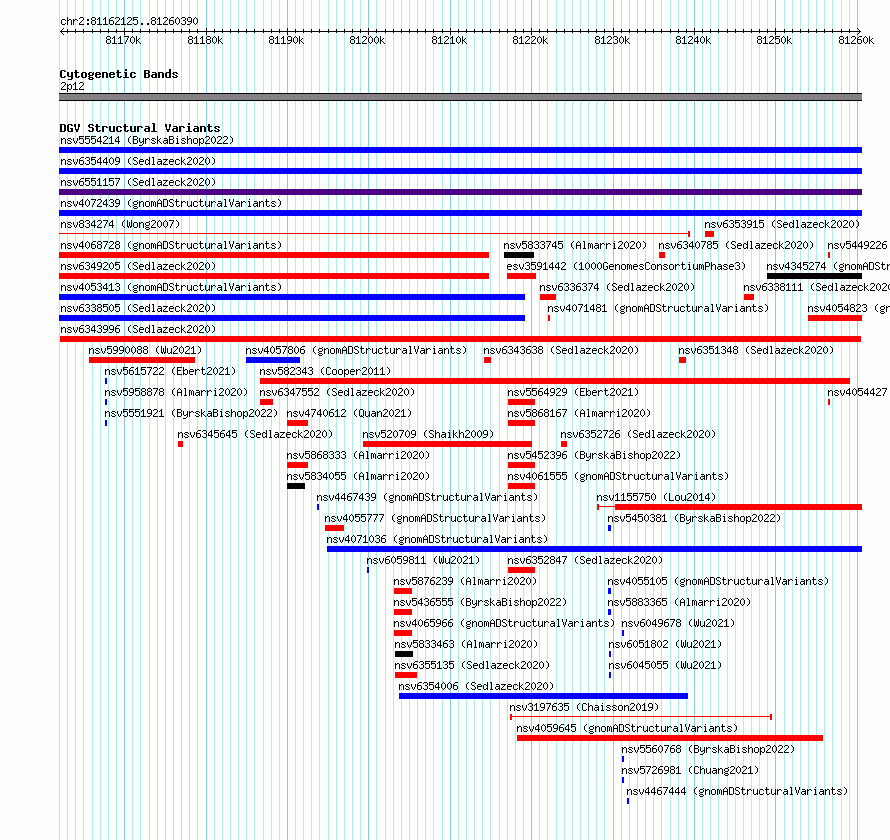Open the nsv6351348 (Sedlazeck2020) label
Screen dimensions: 890x840
(x=756, y=350)
